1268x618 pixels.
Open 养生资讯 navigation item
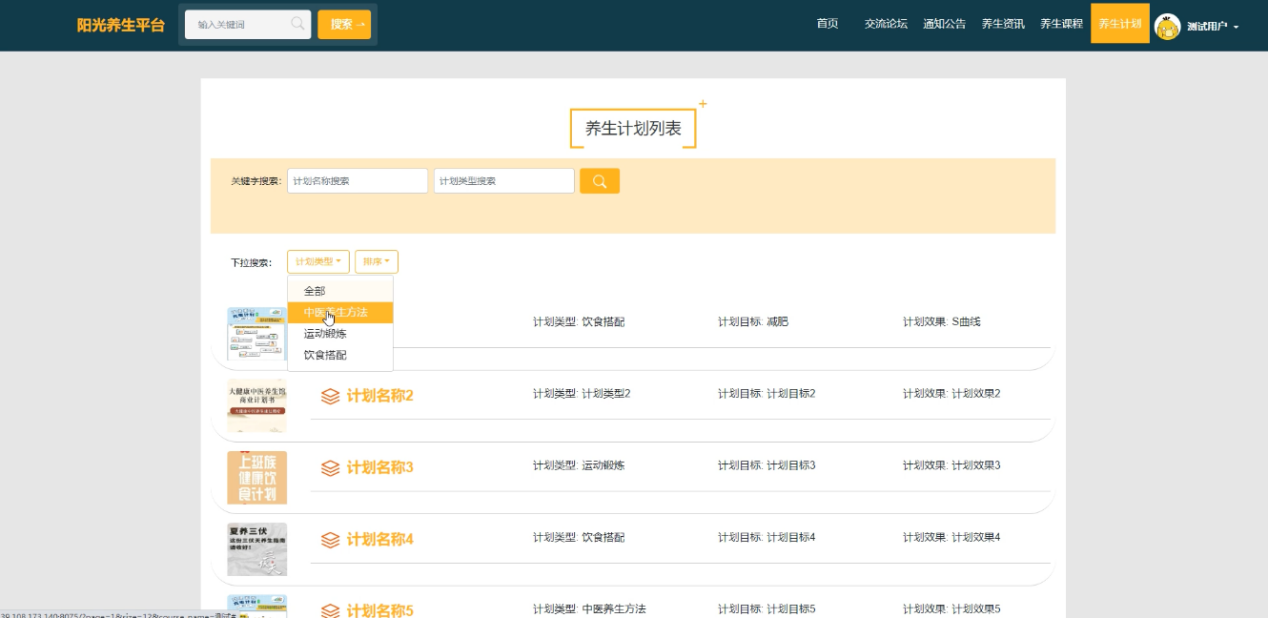click(1003, 24)
